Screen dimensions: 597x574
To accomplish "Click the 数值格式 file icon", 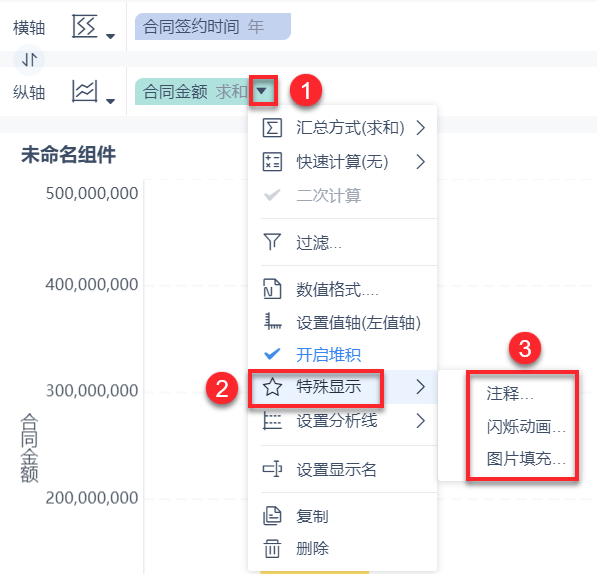I will point(272,289).
